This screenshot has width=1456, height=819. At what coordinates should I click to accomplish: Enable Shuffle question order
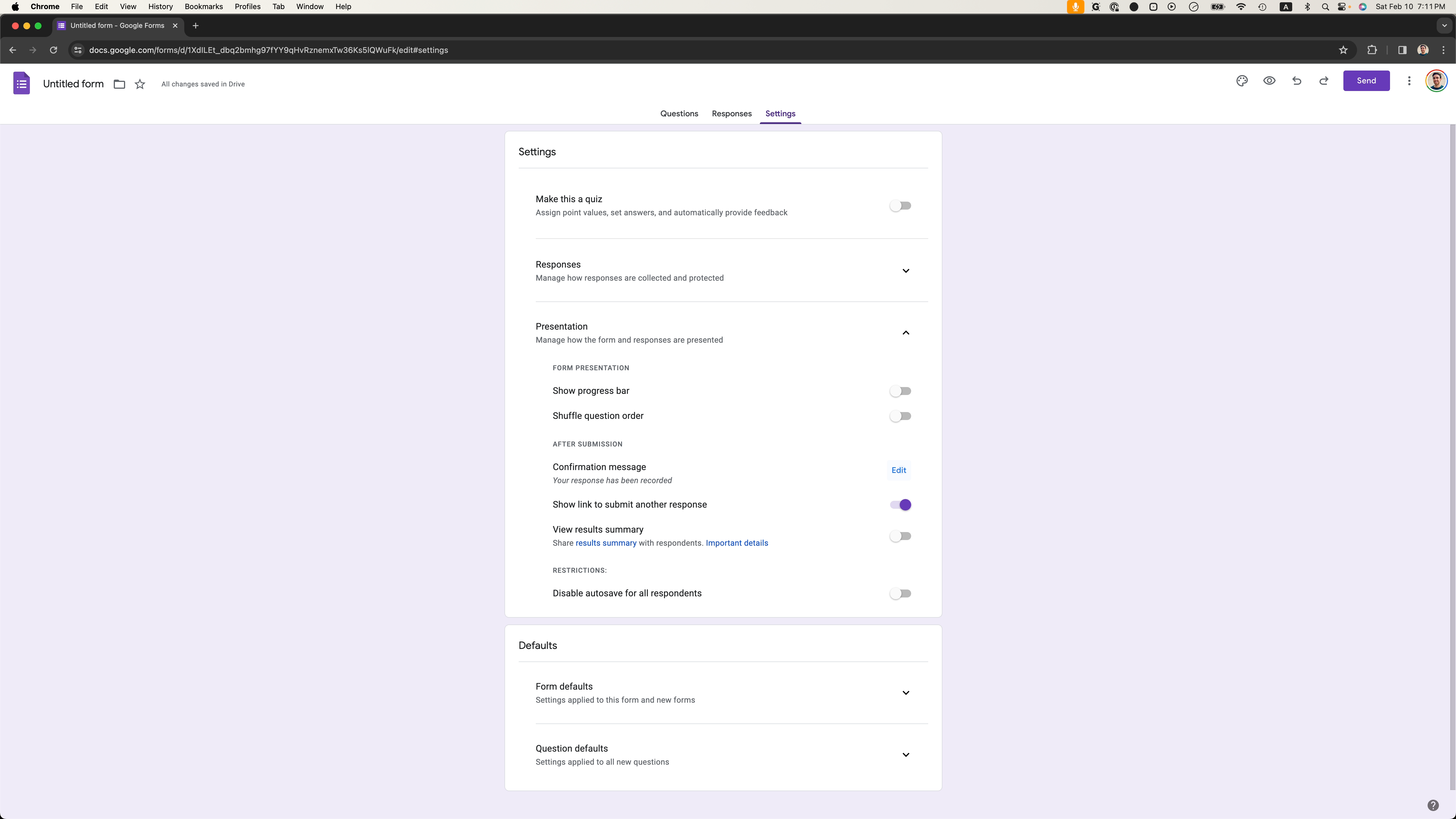click(900, 416)
